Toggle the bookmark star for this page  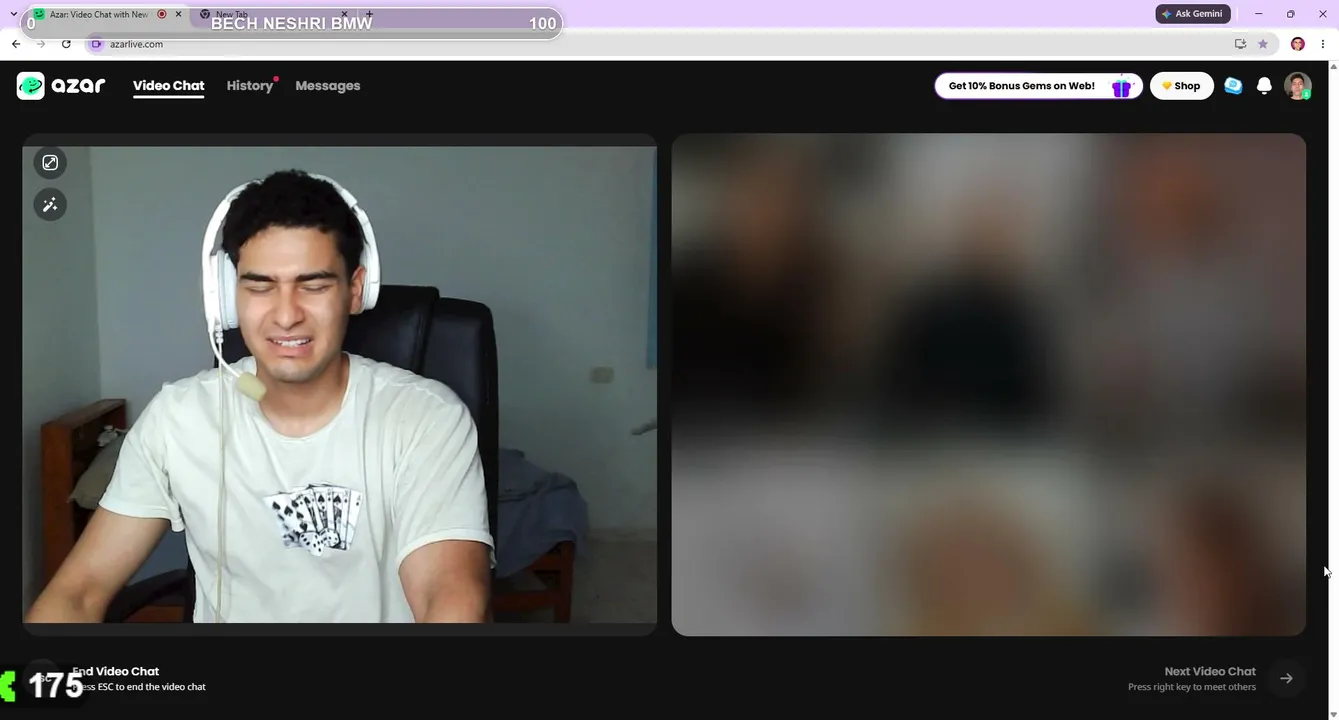pyautogui.click(x=1263, y=44)
